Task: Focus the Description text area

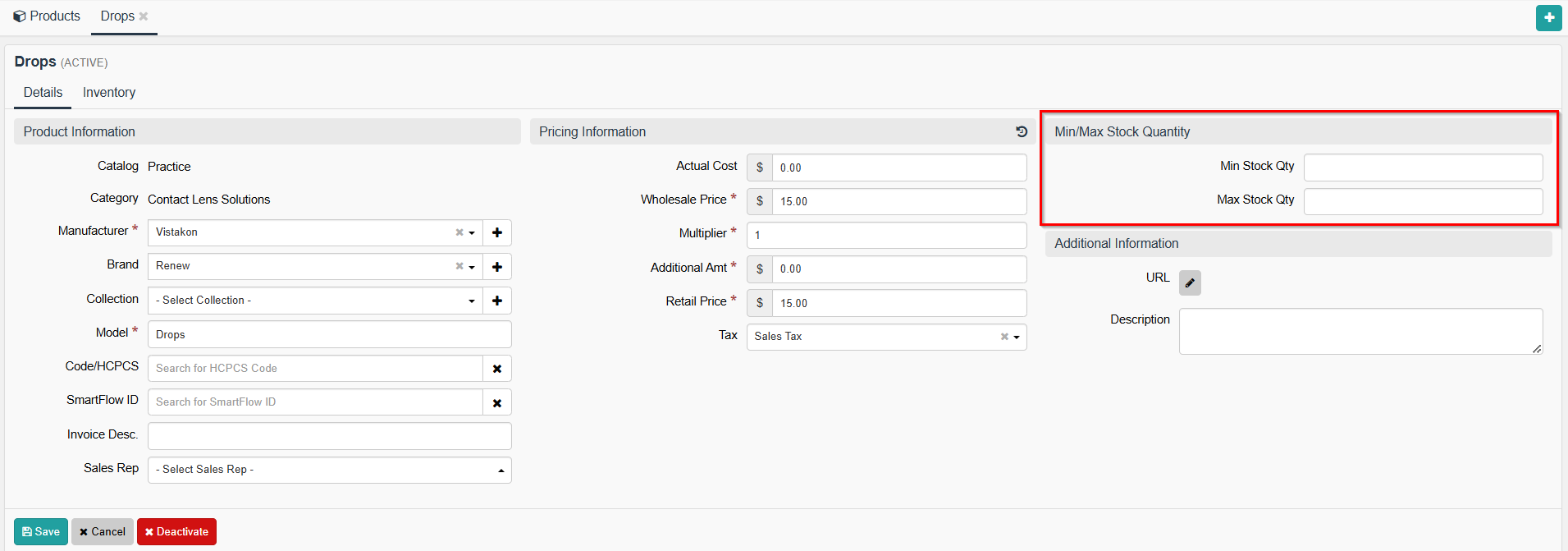Action: (x=1360, y=331)
